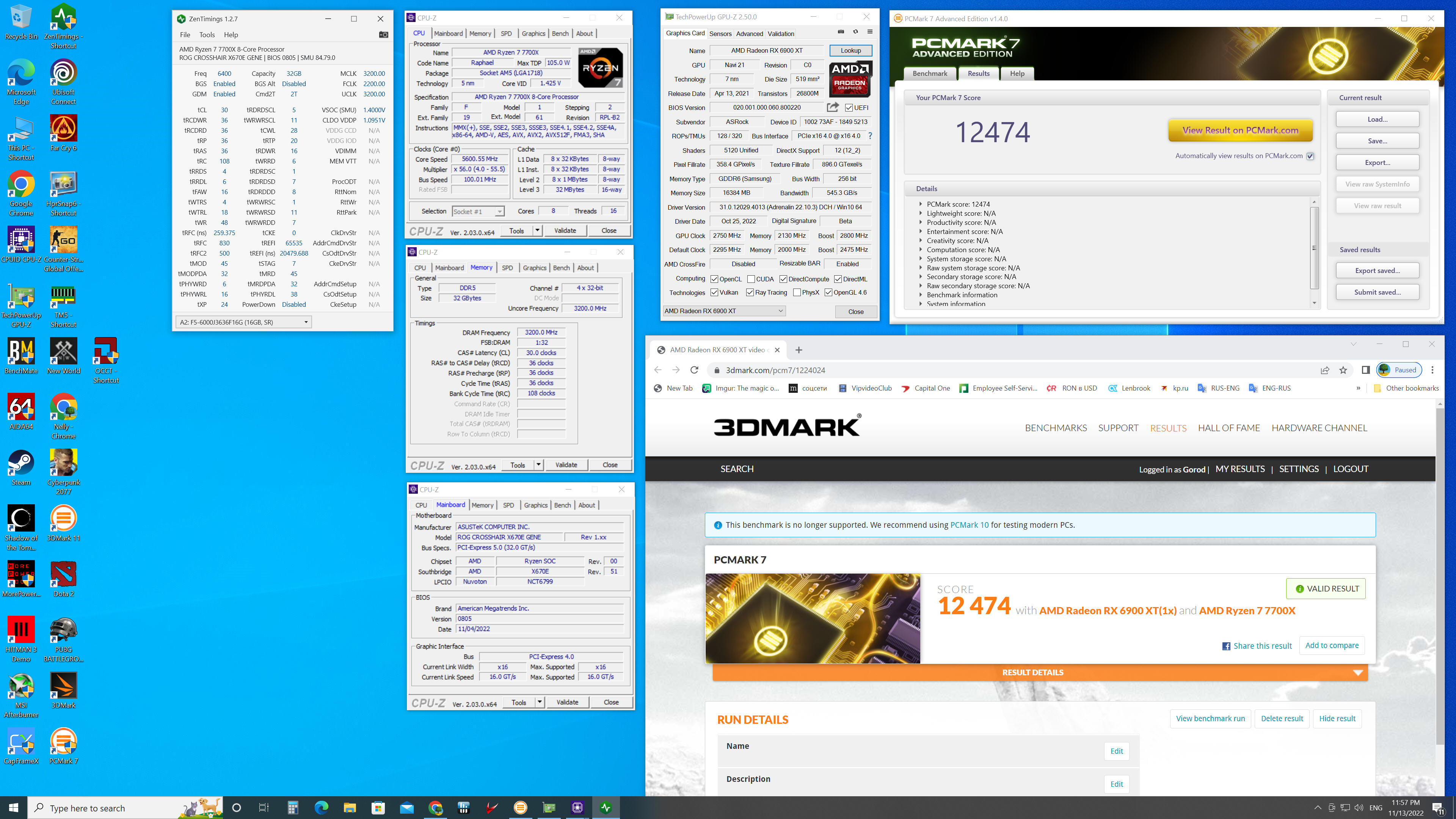The height and width of the screenshot is (819, 1456).
Task: Click Add to compare button
Action: pos(1332,645)
